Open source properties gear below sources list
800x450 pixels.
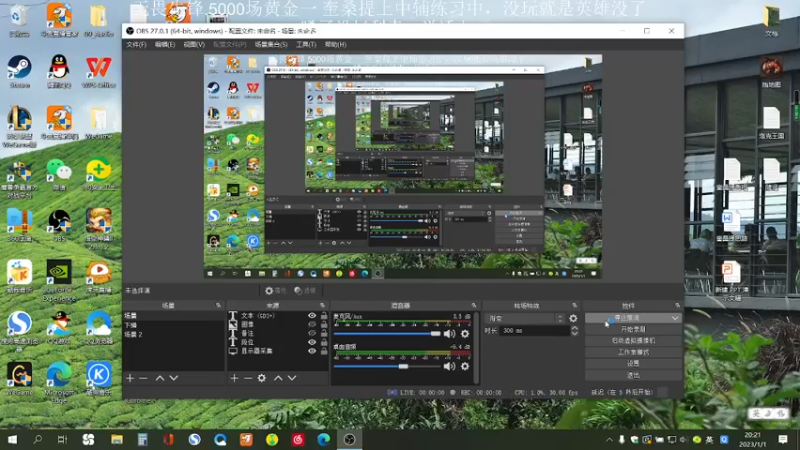[x=262, y=378]
